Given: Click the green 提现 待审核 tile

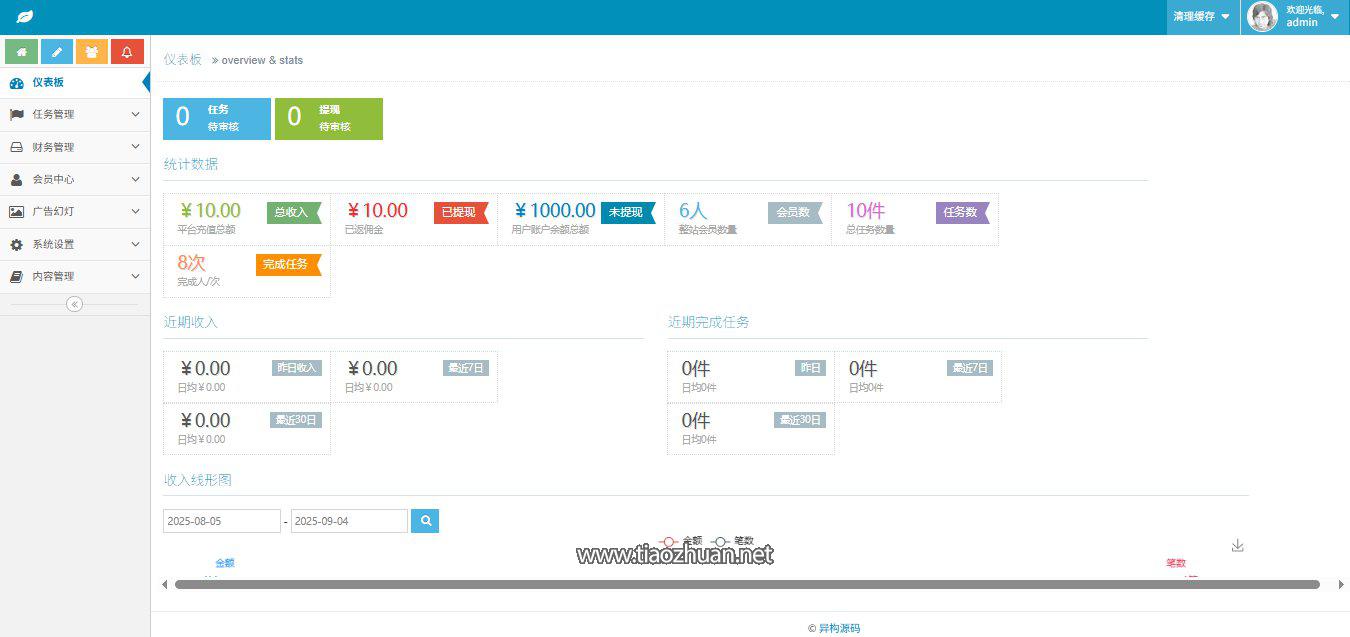Looking at the screenshot, I should tap(329, 118).
